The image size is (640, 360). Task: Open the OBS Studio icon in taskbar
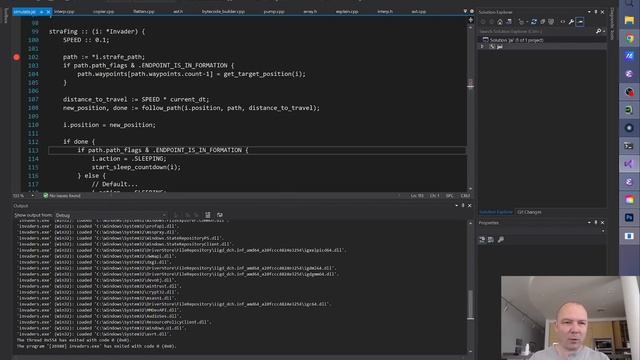[x=629, y=128]
